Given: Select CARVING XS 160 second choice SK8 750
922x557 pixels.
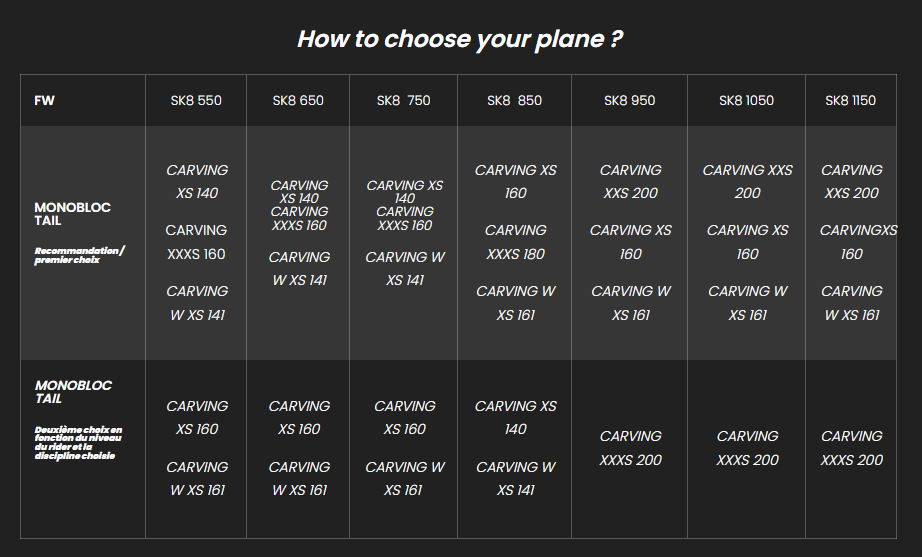Looking at the screenshot, I should coord(405,418).
